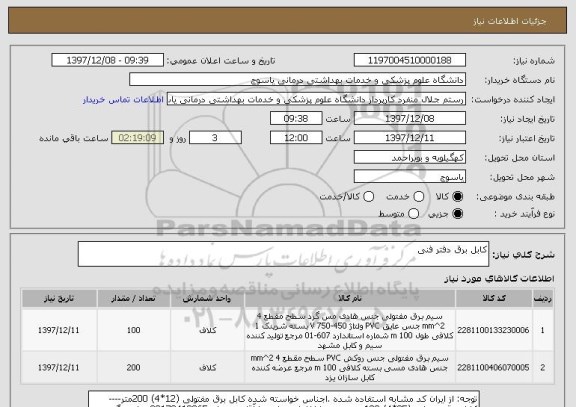Image resolution: width=576 pixels, height=407 pixels.
Task: Click the توجه note text box
Action: tap(284, 399)
